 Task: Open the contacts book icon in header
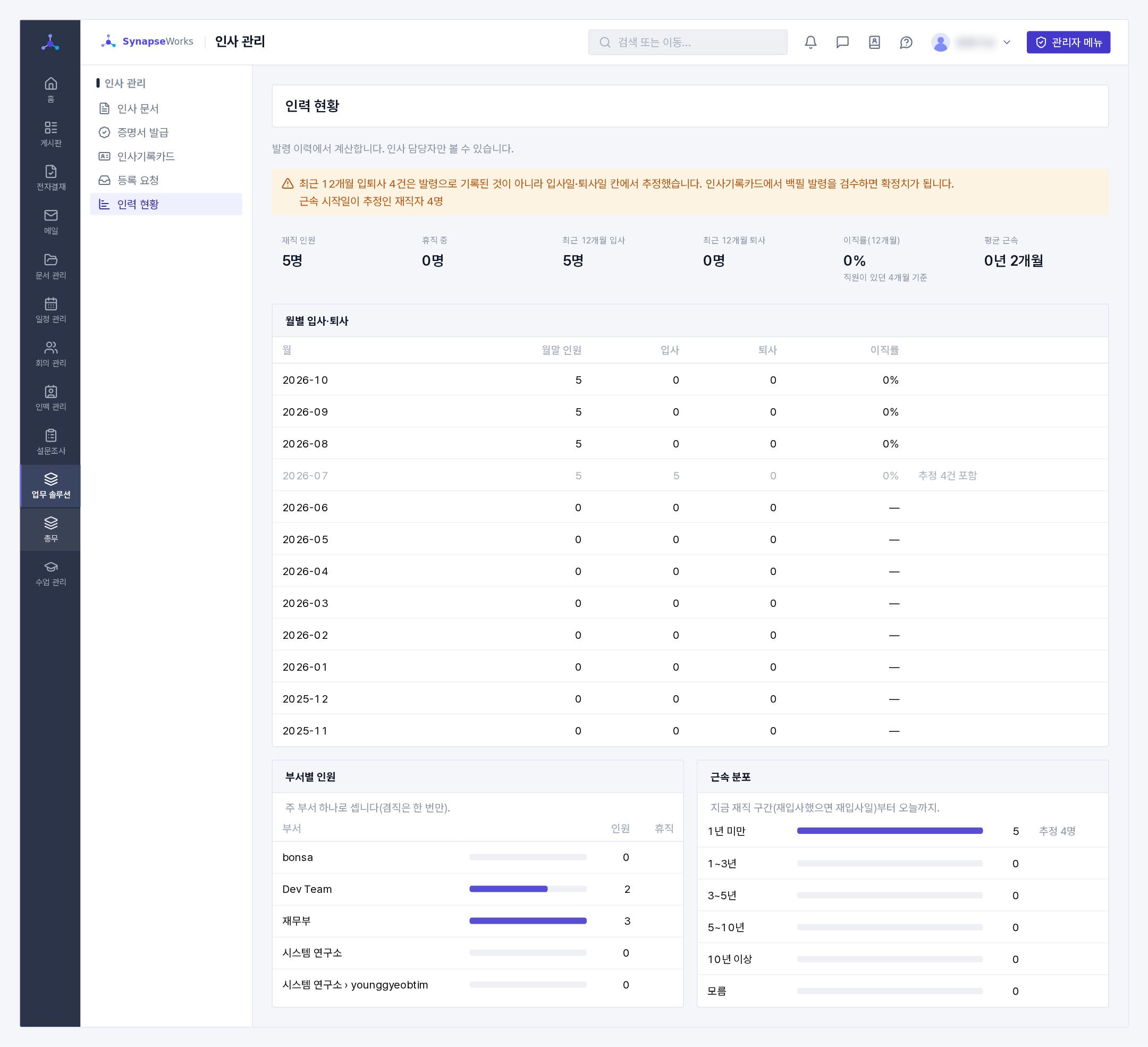pyautogui.click(x=874, y=42)
